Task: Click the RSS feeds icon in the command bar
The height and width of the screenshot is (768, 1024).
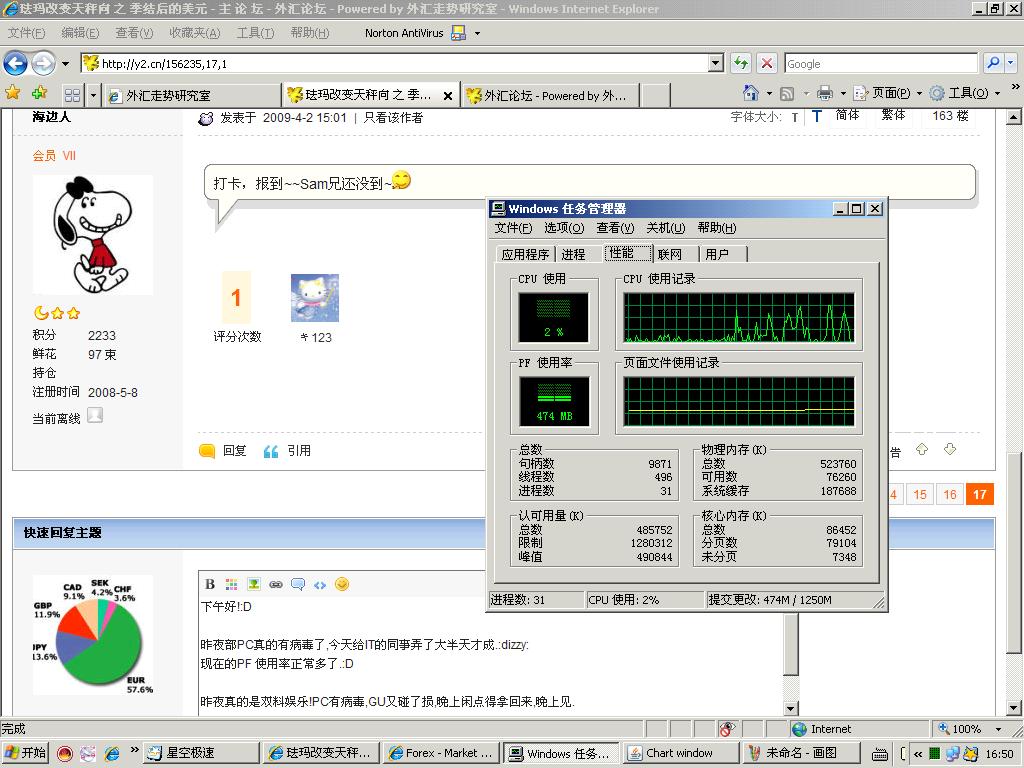Action: point(787,94)
